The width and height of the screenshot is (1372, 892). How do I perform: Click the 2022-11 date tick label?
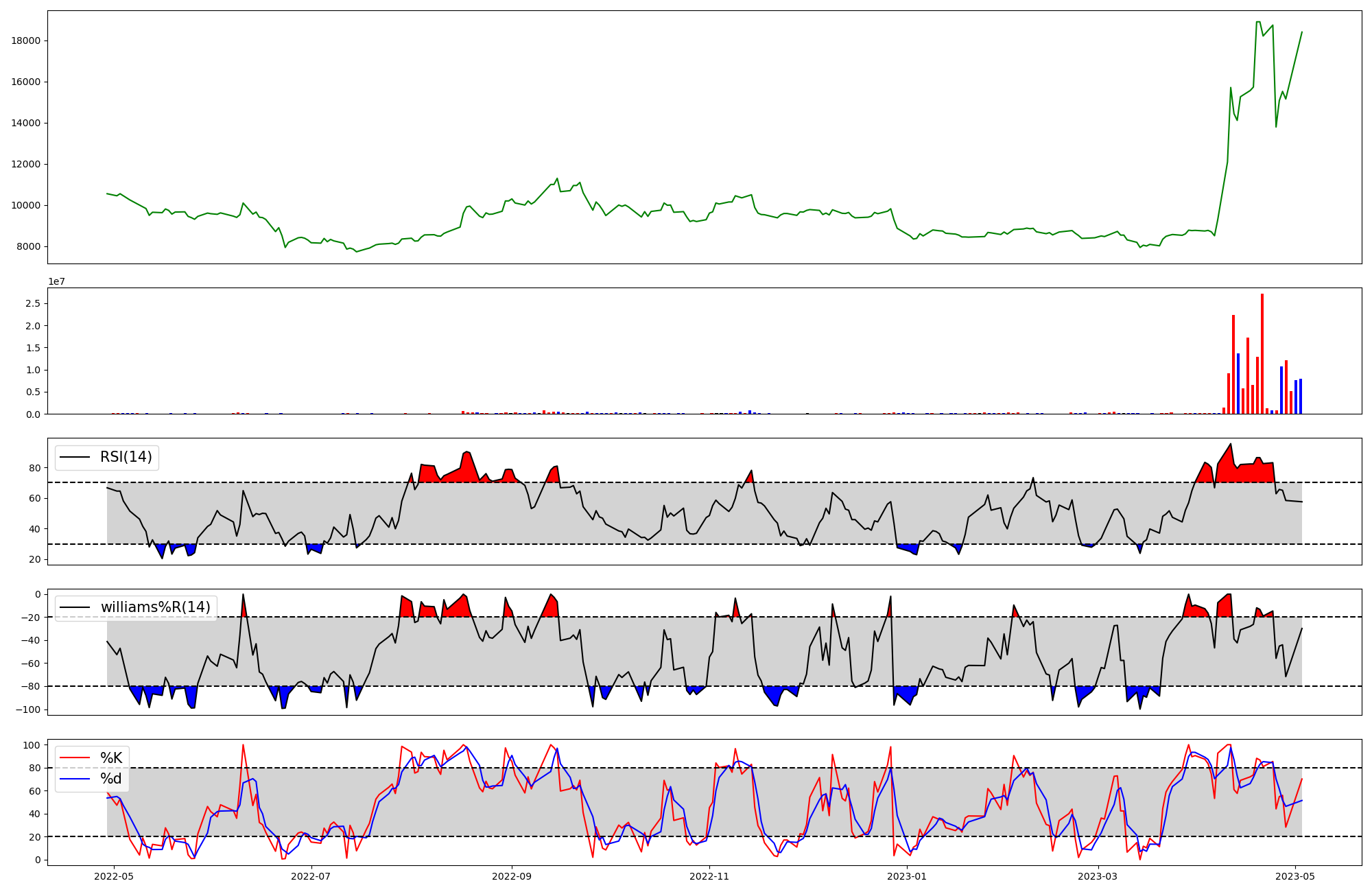(x=709, y=876)
